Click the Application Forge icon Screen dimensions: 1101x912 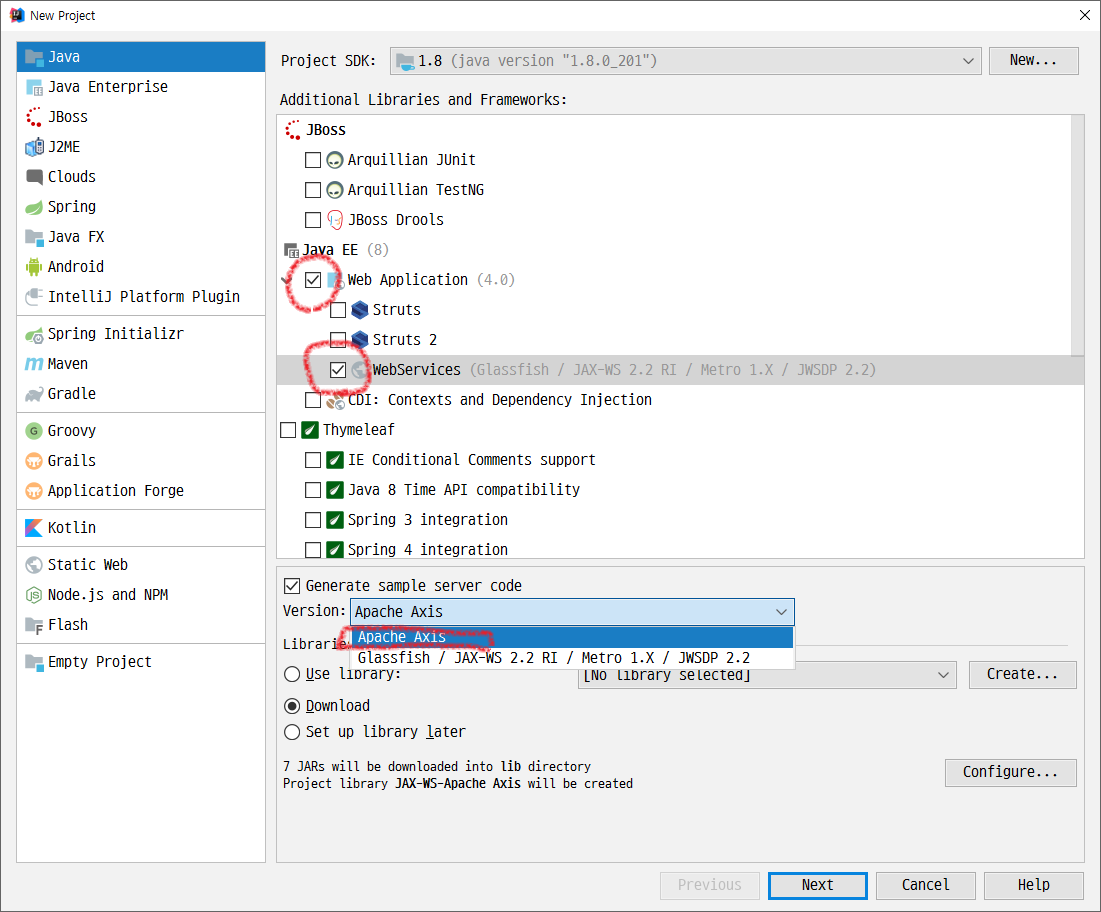[x=34, y=491]
